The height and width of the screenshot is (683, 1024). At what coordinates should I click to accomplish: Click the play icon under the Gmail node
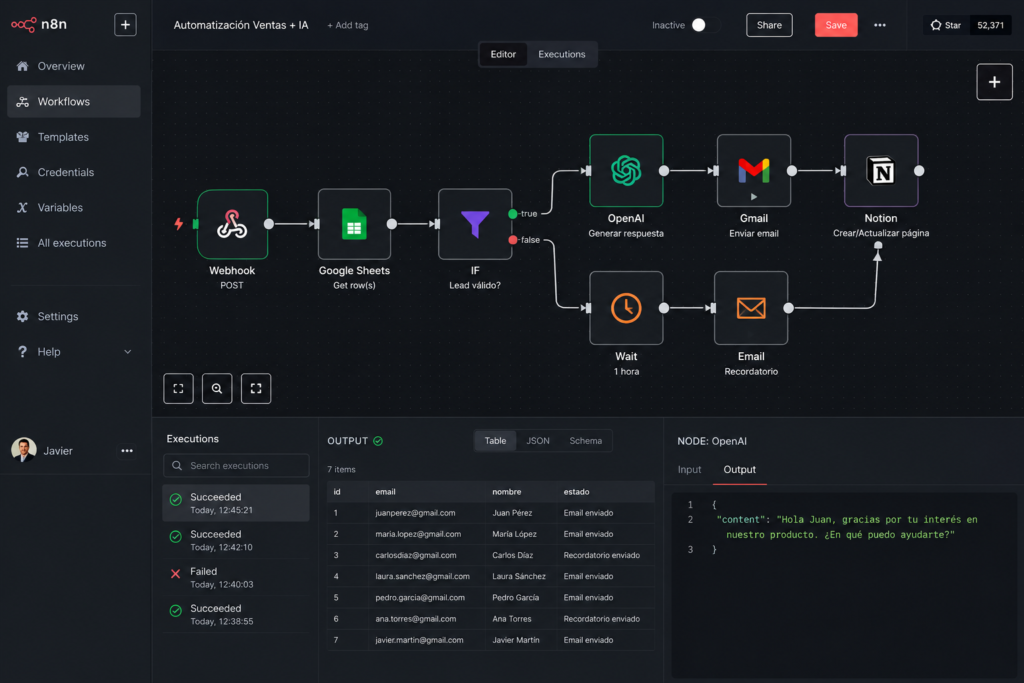tap(754, 197)
